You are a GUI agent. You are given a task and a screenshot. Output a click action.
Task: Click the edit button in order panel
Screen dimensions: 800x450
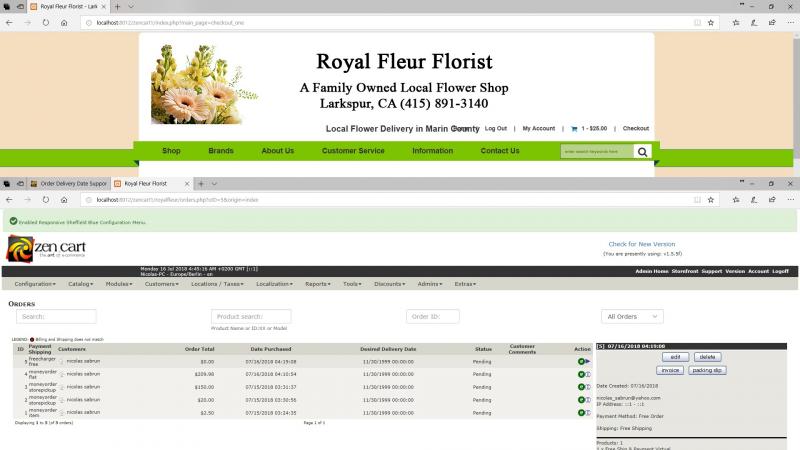point(676,357)
